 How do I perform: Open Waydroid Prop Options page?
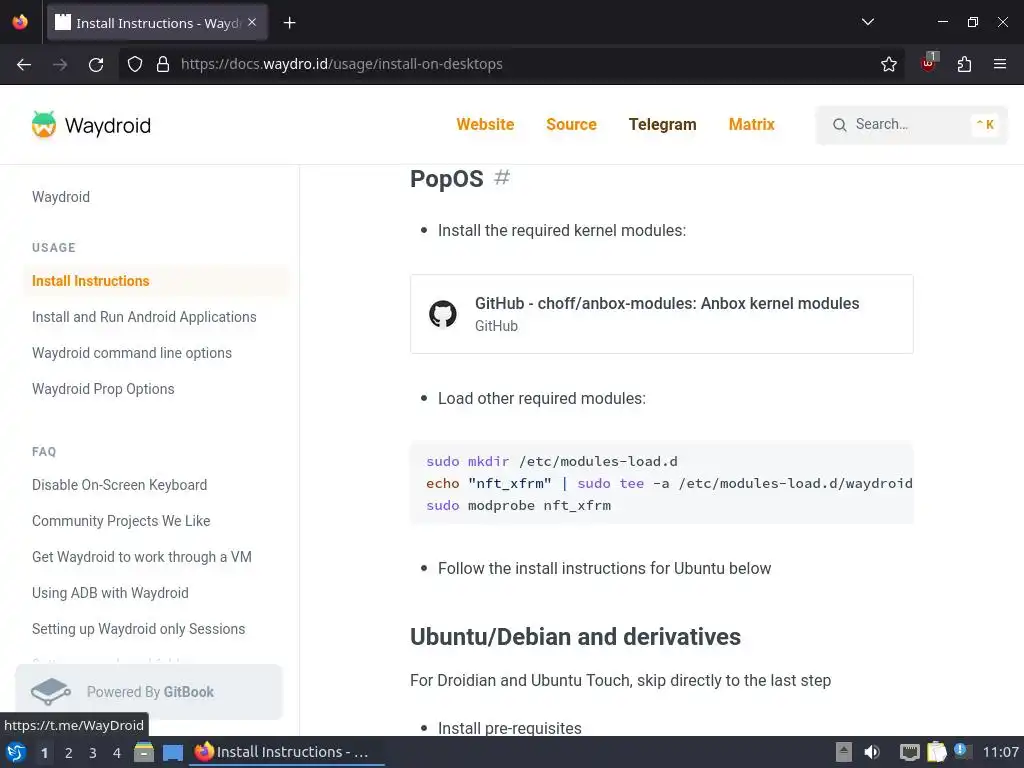(x=103, y=389)
